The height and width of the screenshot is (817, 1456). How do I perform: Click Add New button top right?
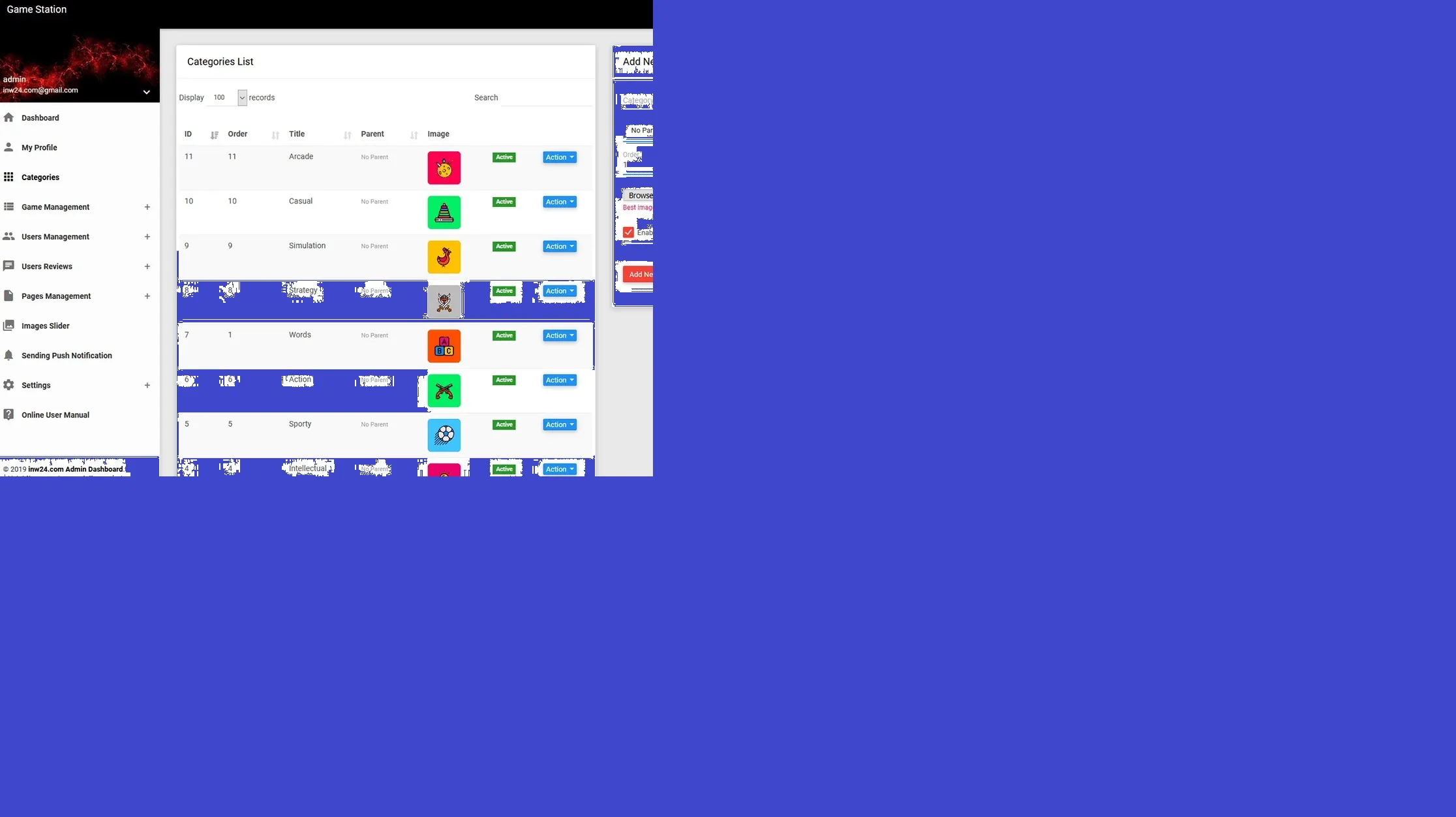pos(636,61)
